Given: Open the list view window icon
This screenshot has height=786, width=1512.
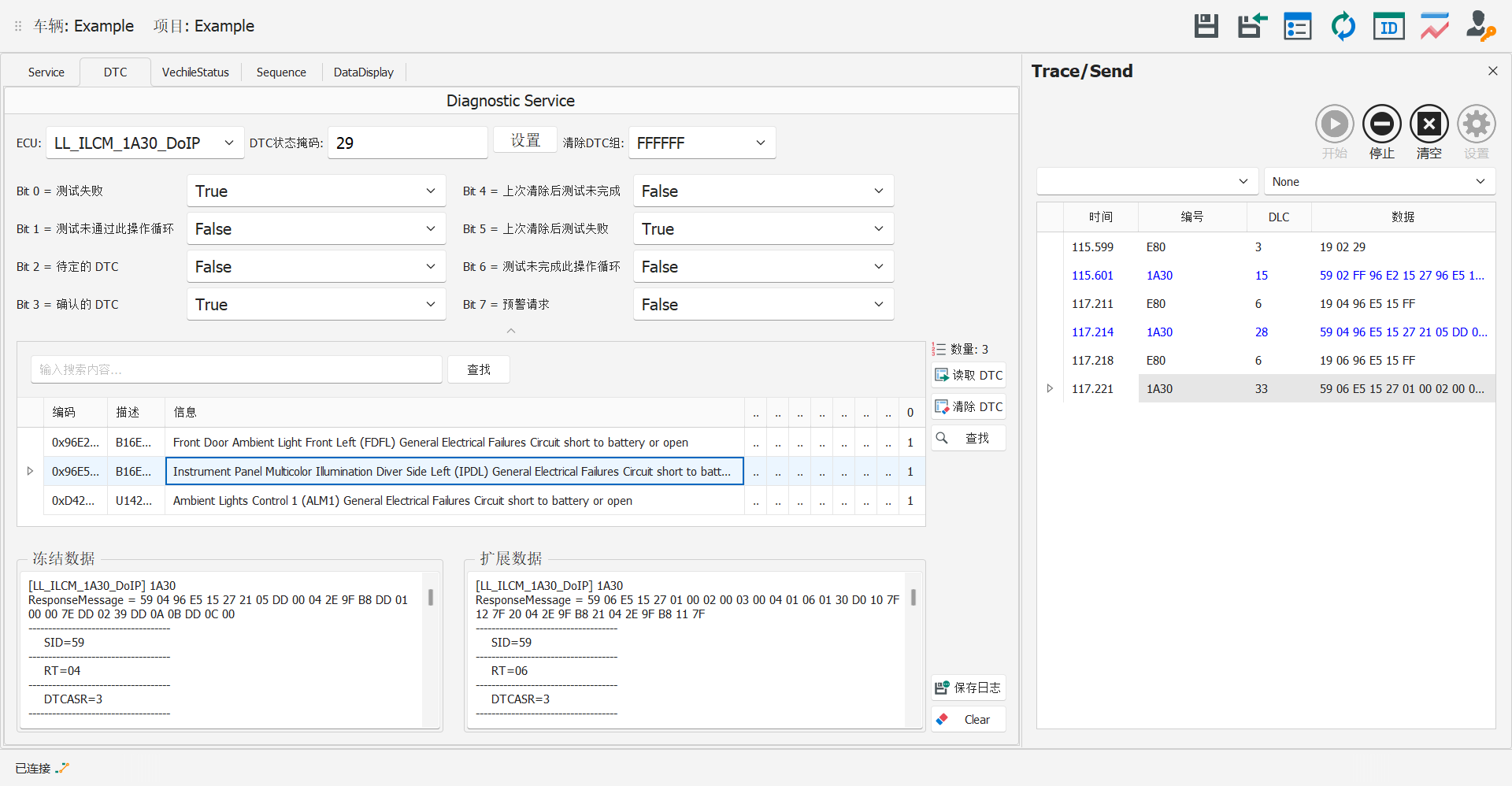Looking at the screenshot, I should point(1297,26).
